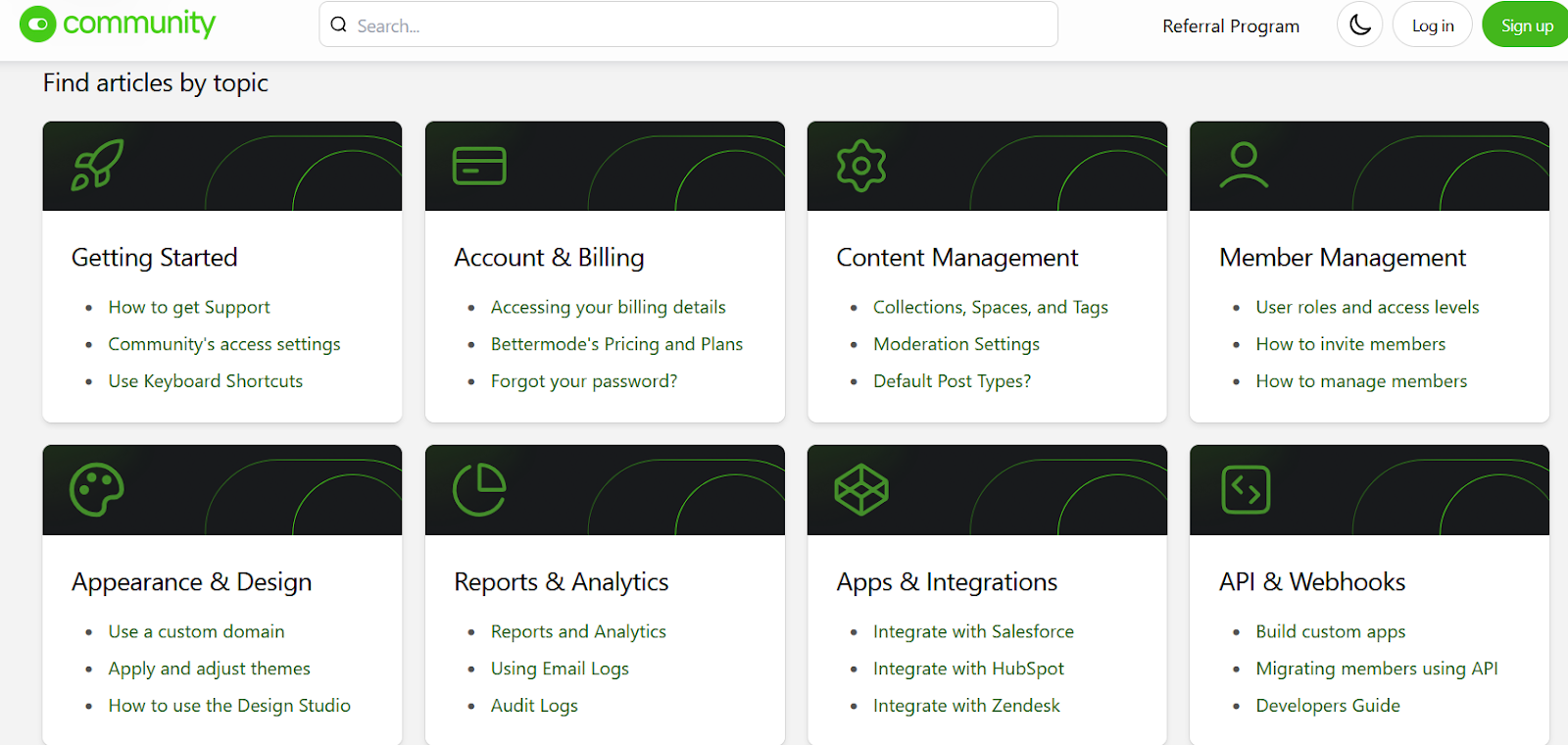Open the Apps & Integrations topic heading

[x=947, y=582]
